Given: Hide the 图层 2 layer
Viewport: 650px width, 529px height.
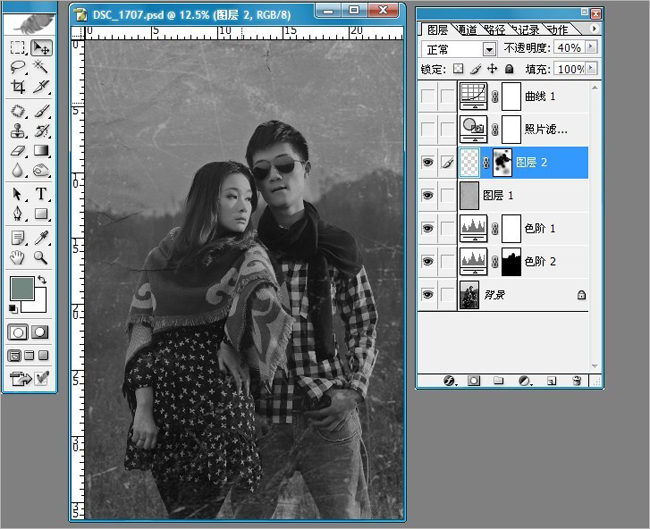Looking at the screenshot, I should click(428, 163).
